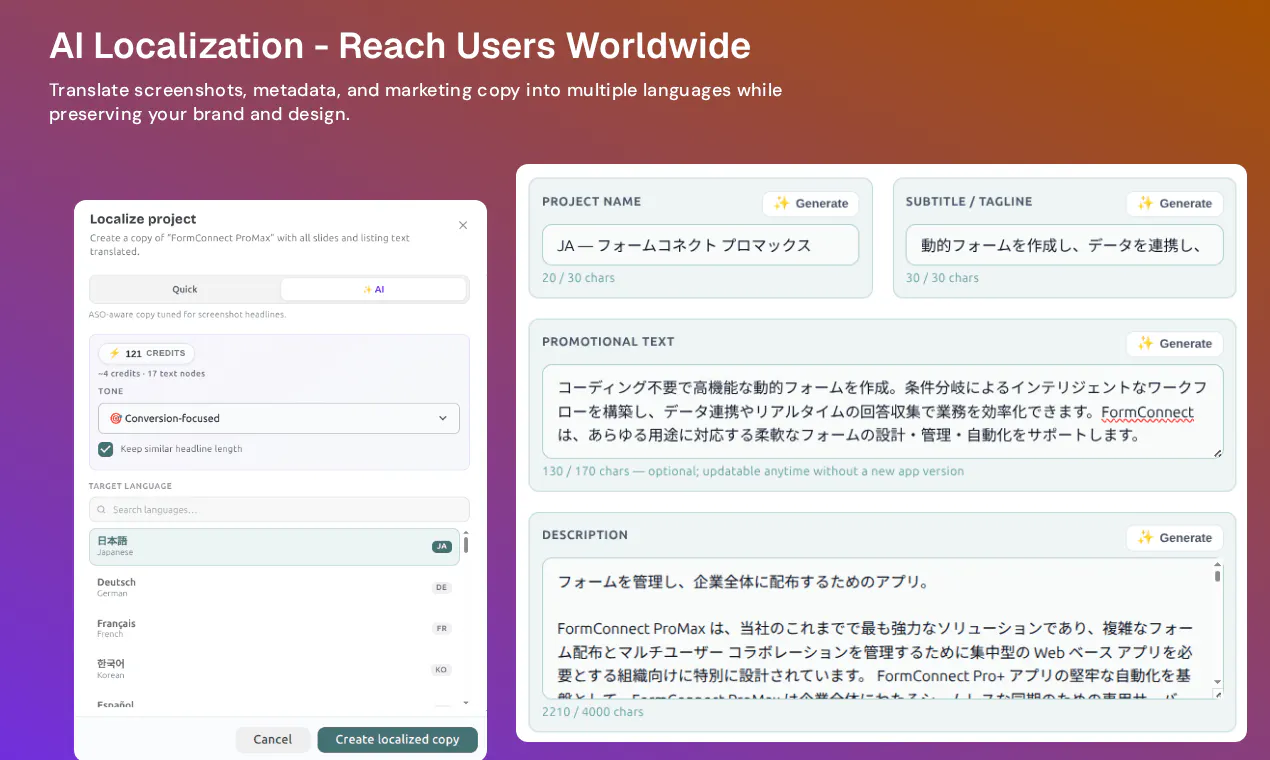Generate the Subtitle / Tagline with AI
Viewport: 1270px width, 760px height.
pyautogui.click(x=1174, y=203)
